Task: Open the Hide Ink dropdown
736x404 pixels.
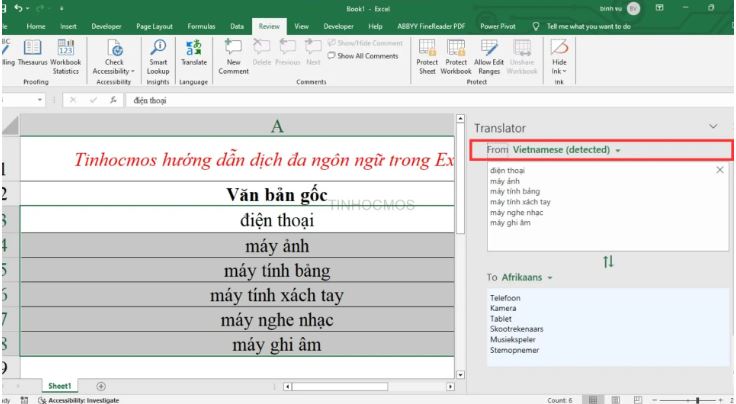Action: coord(559,57)
